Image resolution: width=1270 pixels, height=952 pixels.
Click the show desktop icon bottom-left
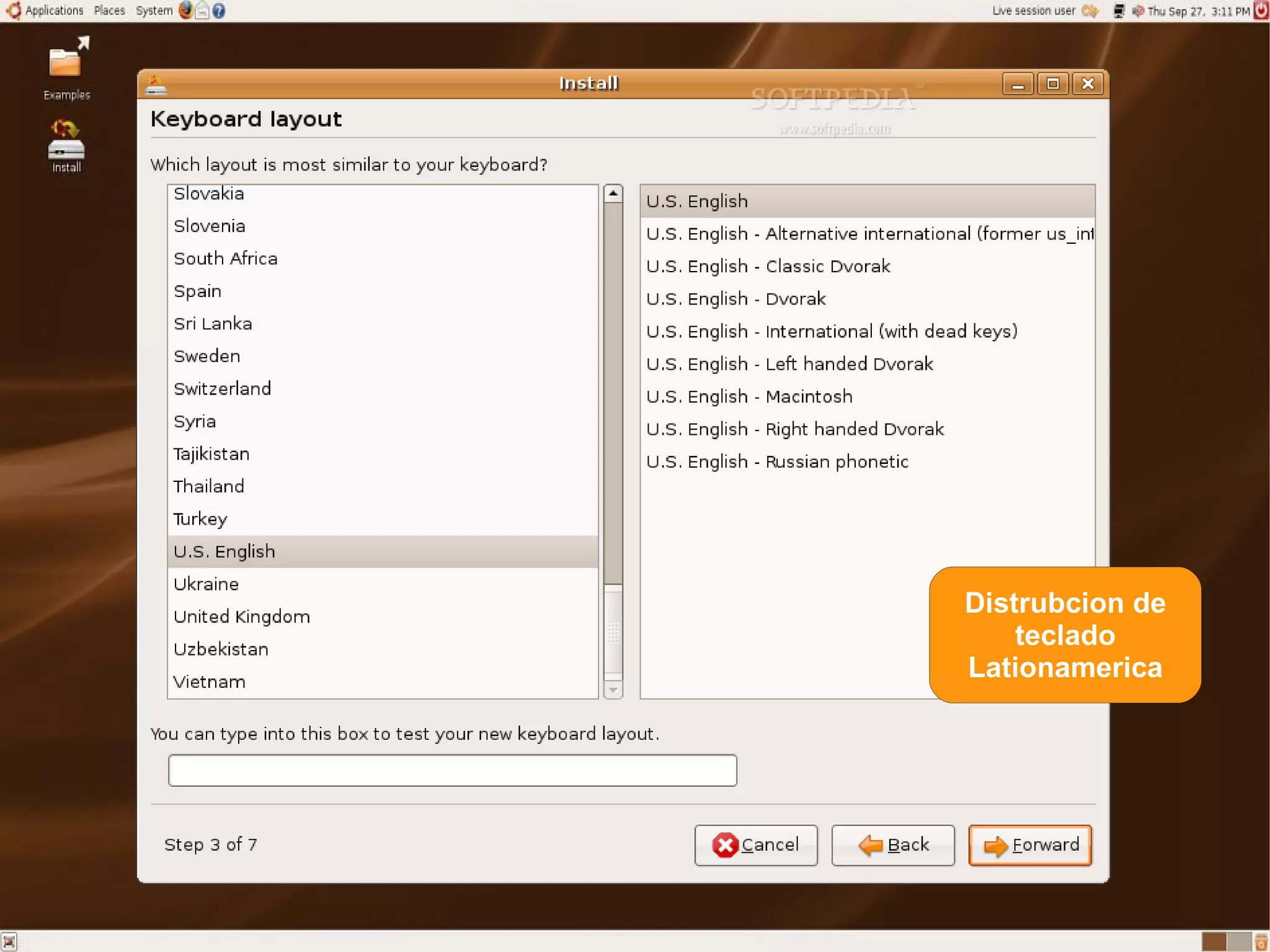click(9, 941)
